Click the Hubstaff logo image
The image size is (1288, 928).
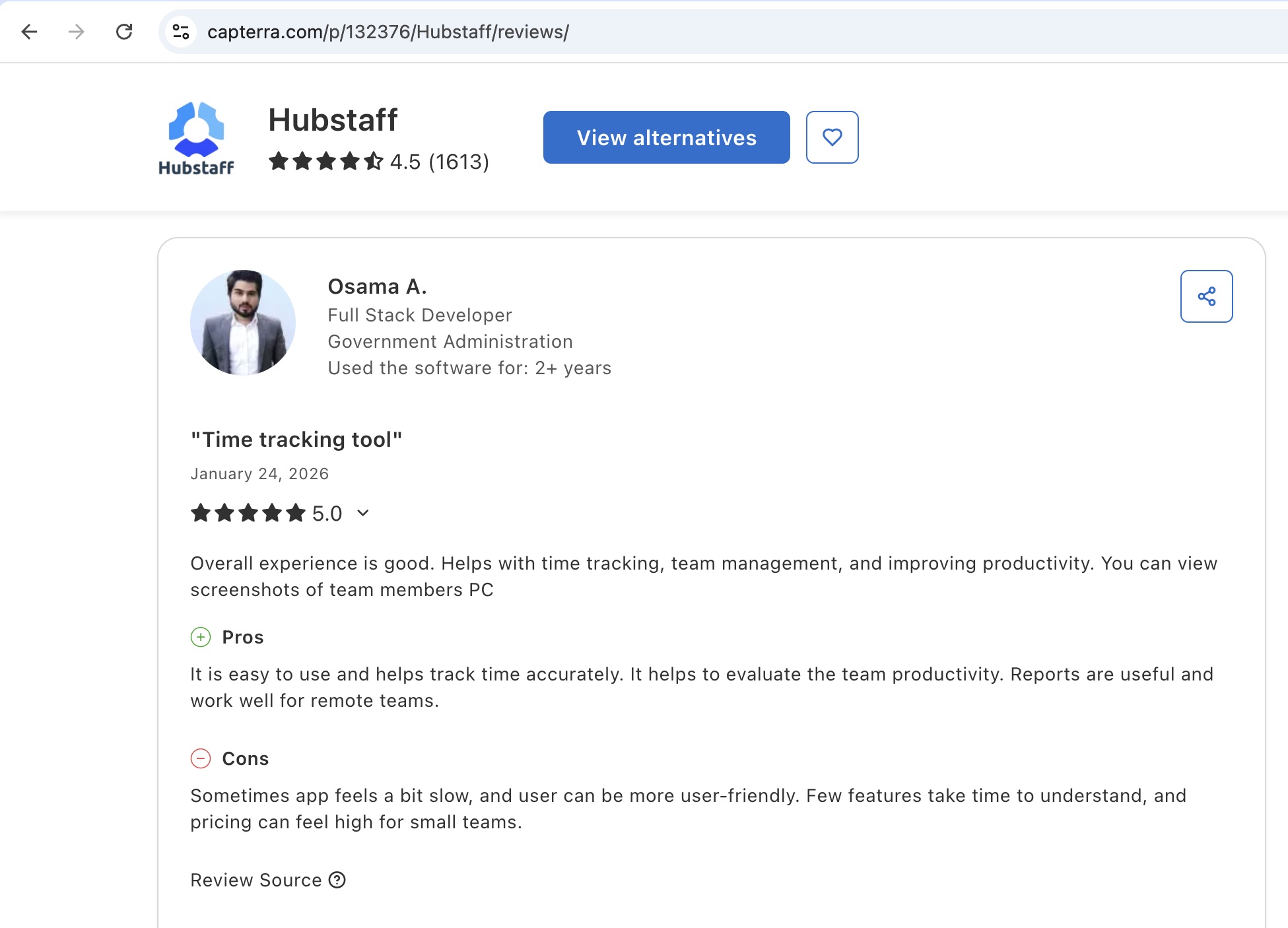pyautogui.click(x=196, y=138)
